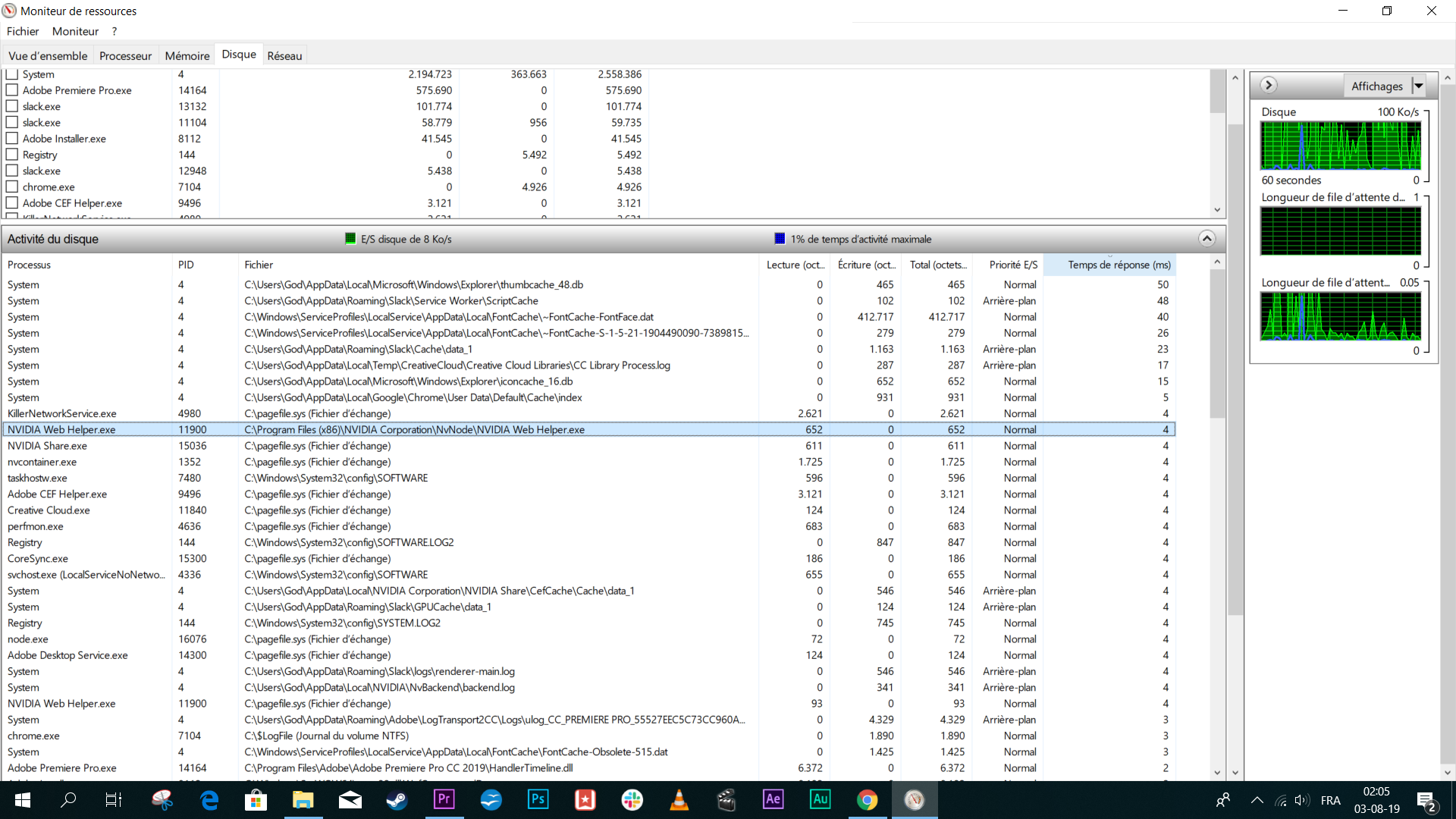Switch to the Réseau tab
Screen dimensions: 1456x819
[x=284, y=55]
